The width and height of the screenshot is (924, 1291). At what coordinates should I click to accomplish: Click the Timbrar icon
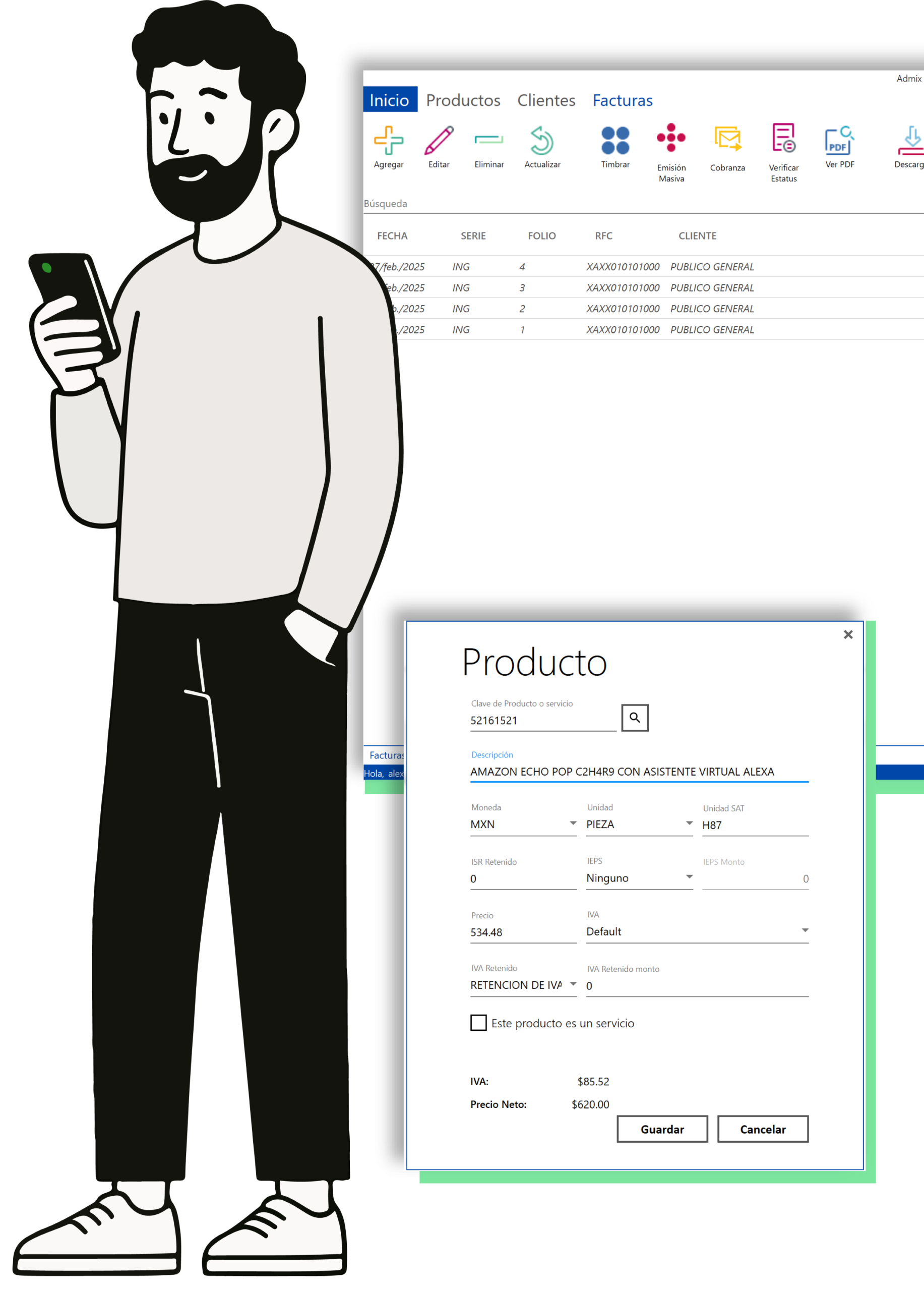[x=615, y=141]
